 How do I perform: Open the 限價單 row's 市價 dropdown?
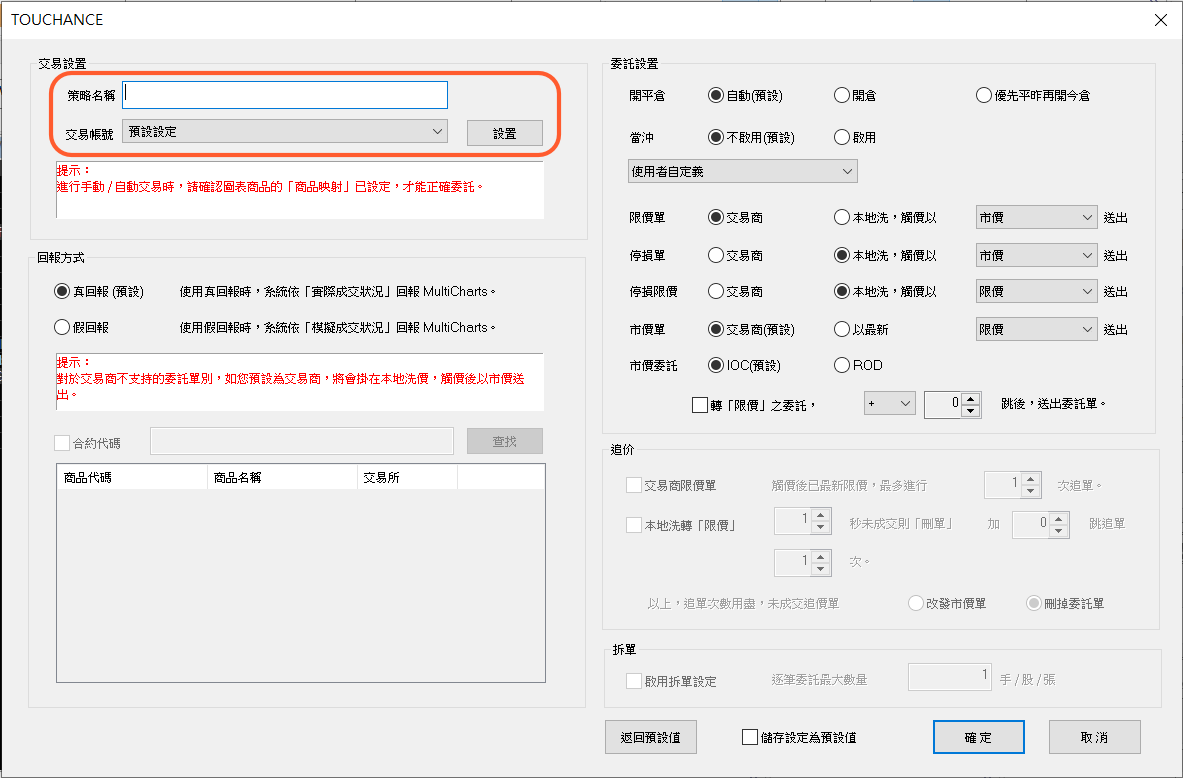click(1036, 217)
